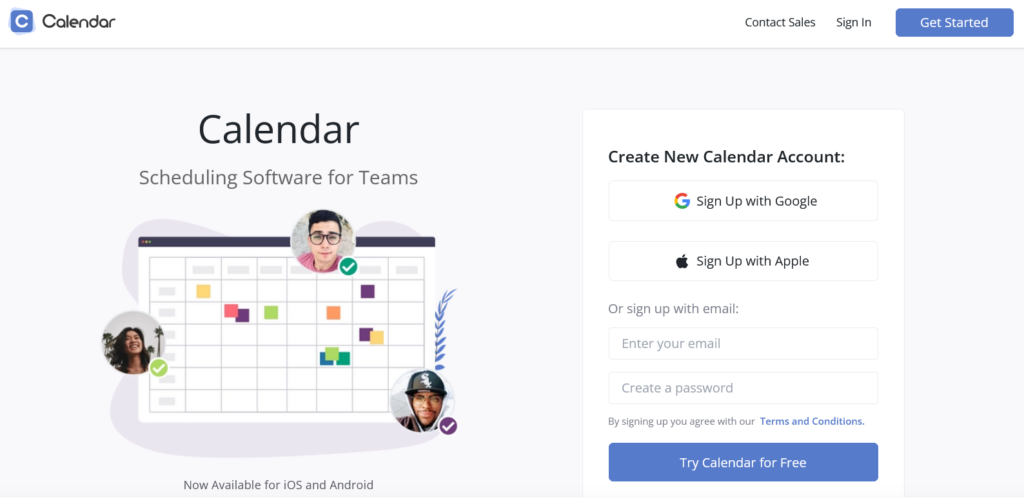Click the Calendar logo icon
Screen dimensions: 1024x504
point(22,22)
